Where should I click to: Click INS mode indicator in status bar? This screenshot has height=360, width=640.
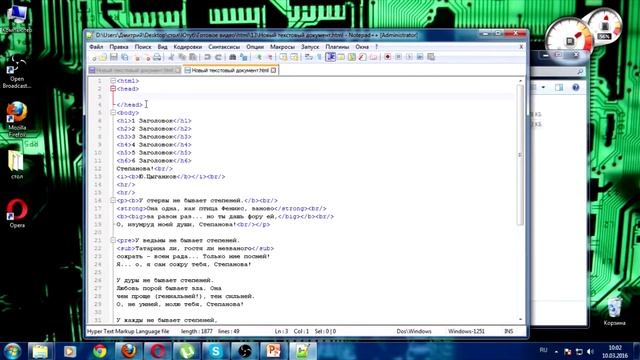tap(509, 331)
